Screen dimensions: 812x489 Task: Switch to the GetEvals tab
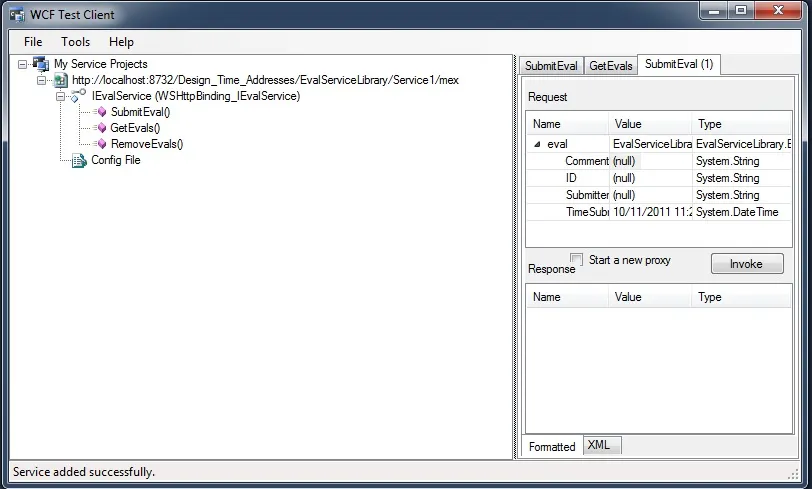point(611,66)
